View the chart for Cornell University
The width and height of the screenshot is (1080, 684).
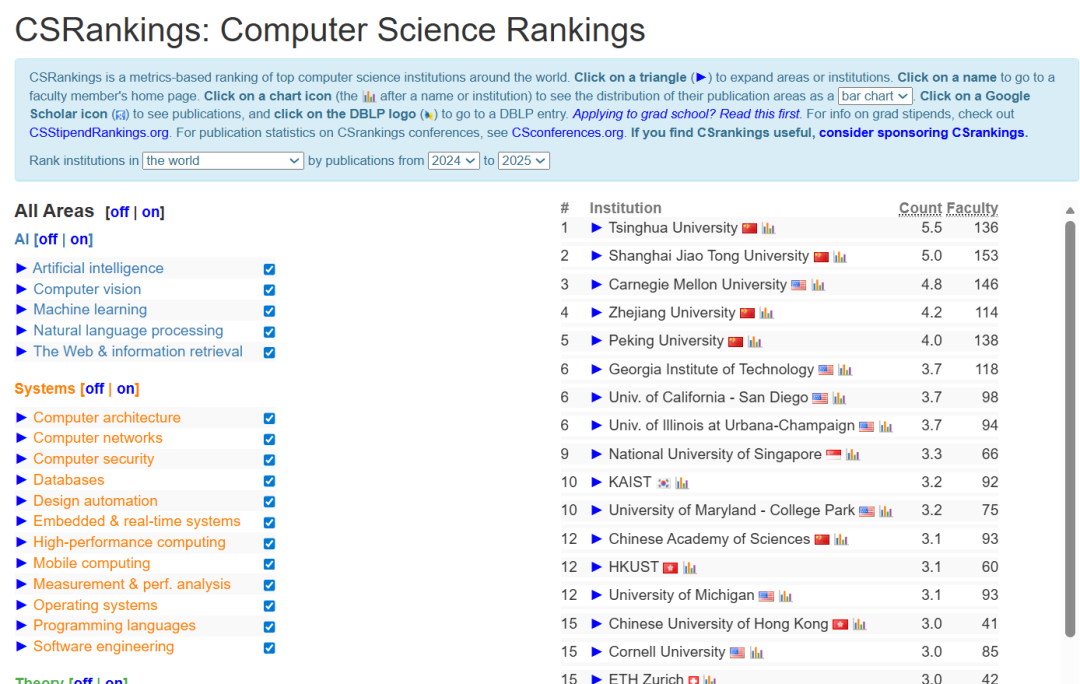point(756,653)
